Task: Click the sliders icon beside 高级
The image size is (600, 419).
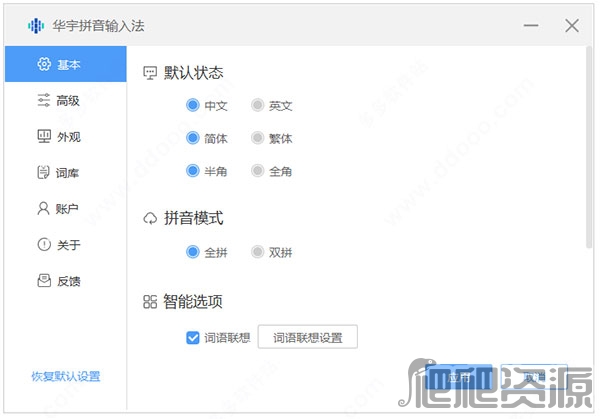Action: pyautogui.click(x=44, y=100)
